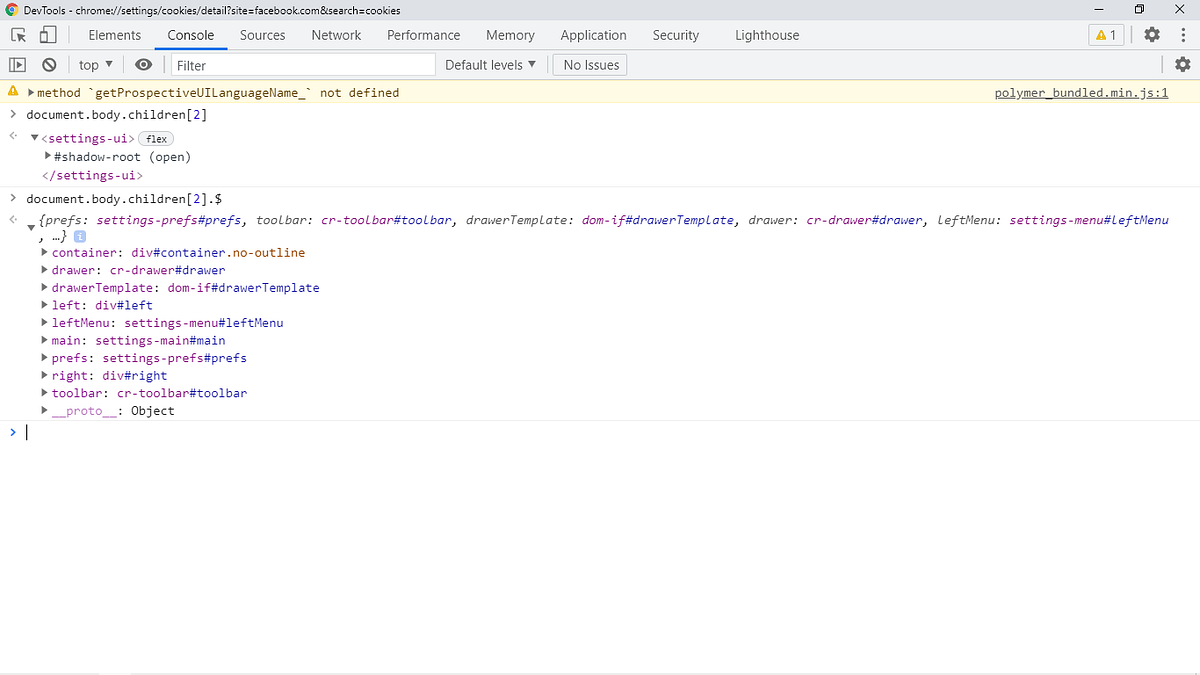Open the Default levels dropdown
Viewport: 1200px width, 675px height.
pos(490,64)
